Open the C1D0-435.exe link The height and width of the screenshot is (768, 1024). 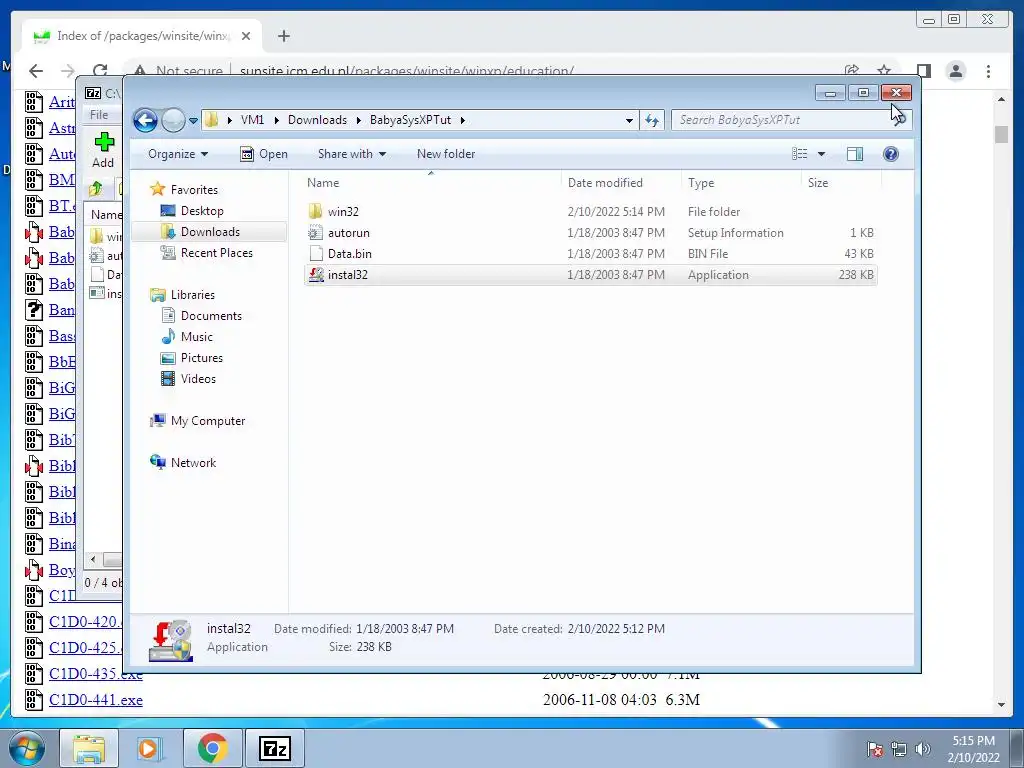(x=95, y=674)
